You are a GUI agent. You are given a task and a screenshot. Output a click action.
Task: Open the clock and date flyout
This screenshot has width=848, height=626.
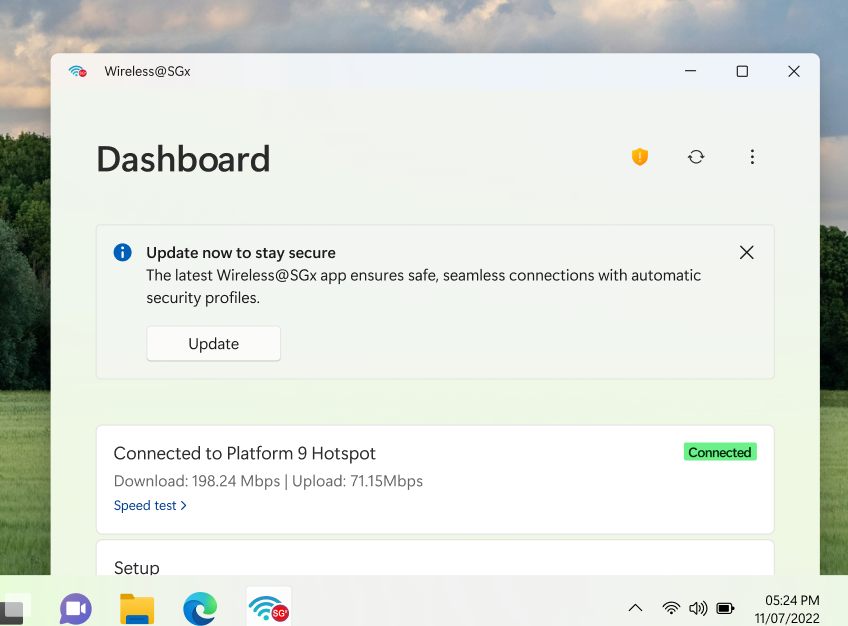point(787,609)
